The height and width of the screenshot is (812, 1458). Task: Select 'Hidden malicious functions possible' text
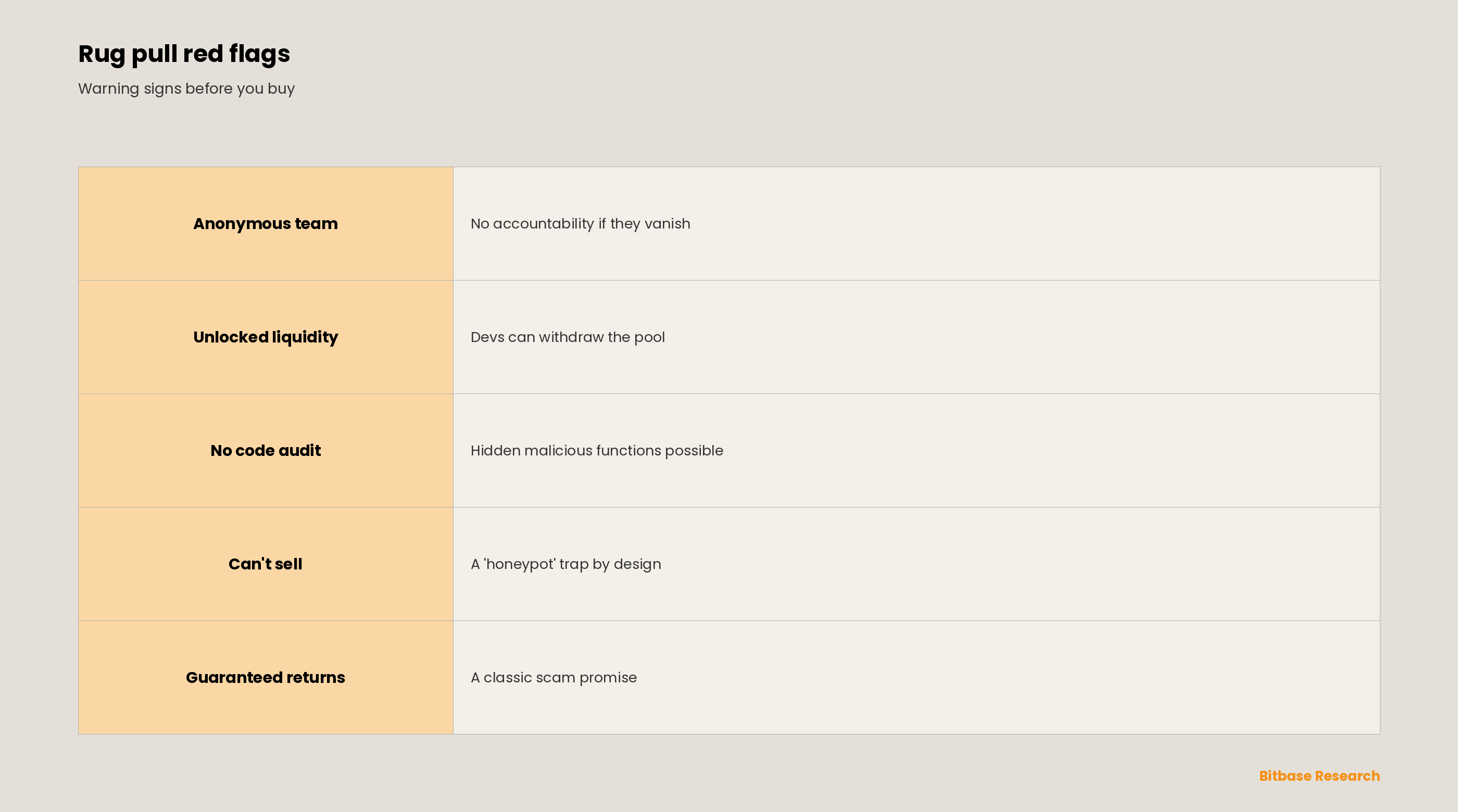click(597, 450)
